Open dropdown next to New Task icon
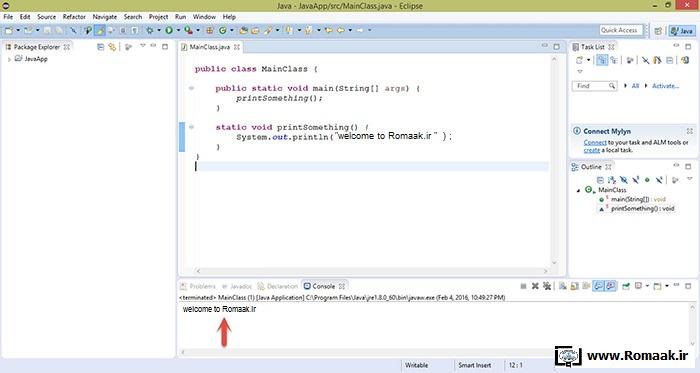Screen dimensions: 700x373 [x=588, y=60]
